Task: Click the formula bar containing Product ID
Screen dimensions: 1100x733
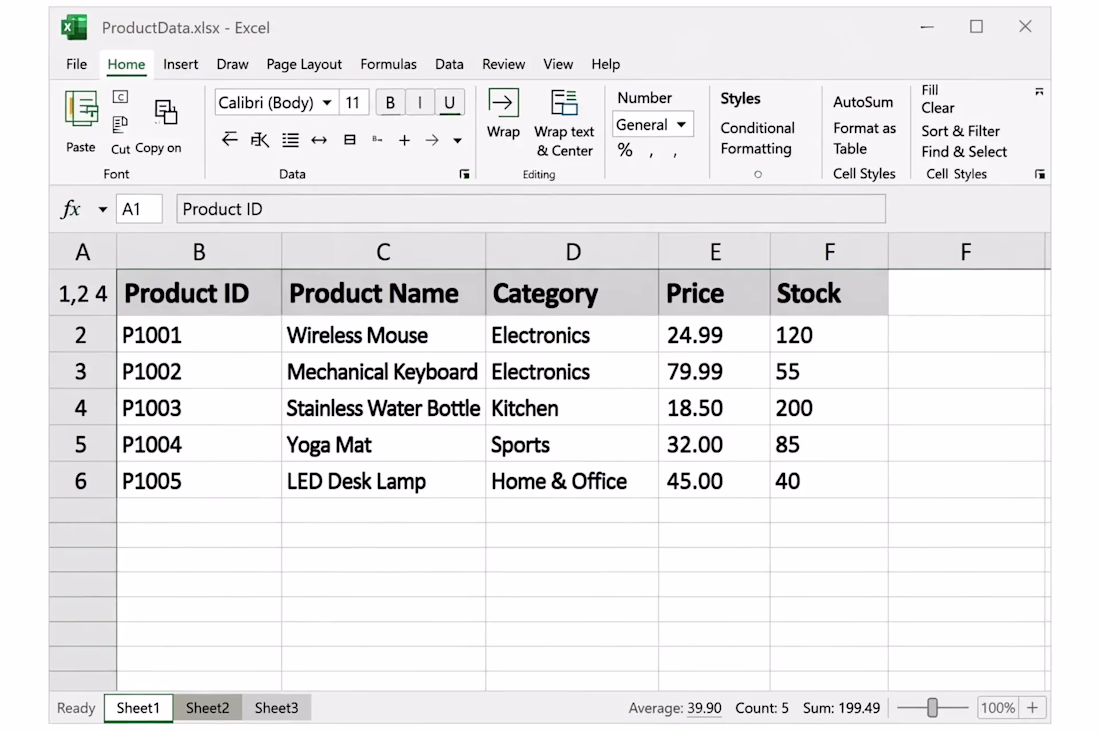Action: (531, 209)
